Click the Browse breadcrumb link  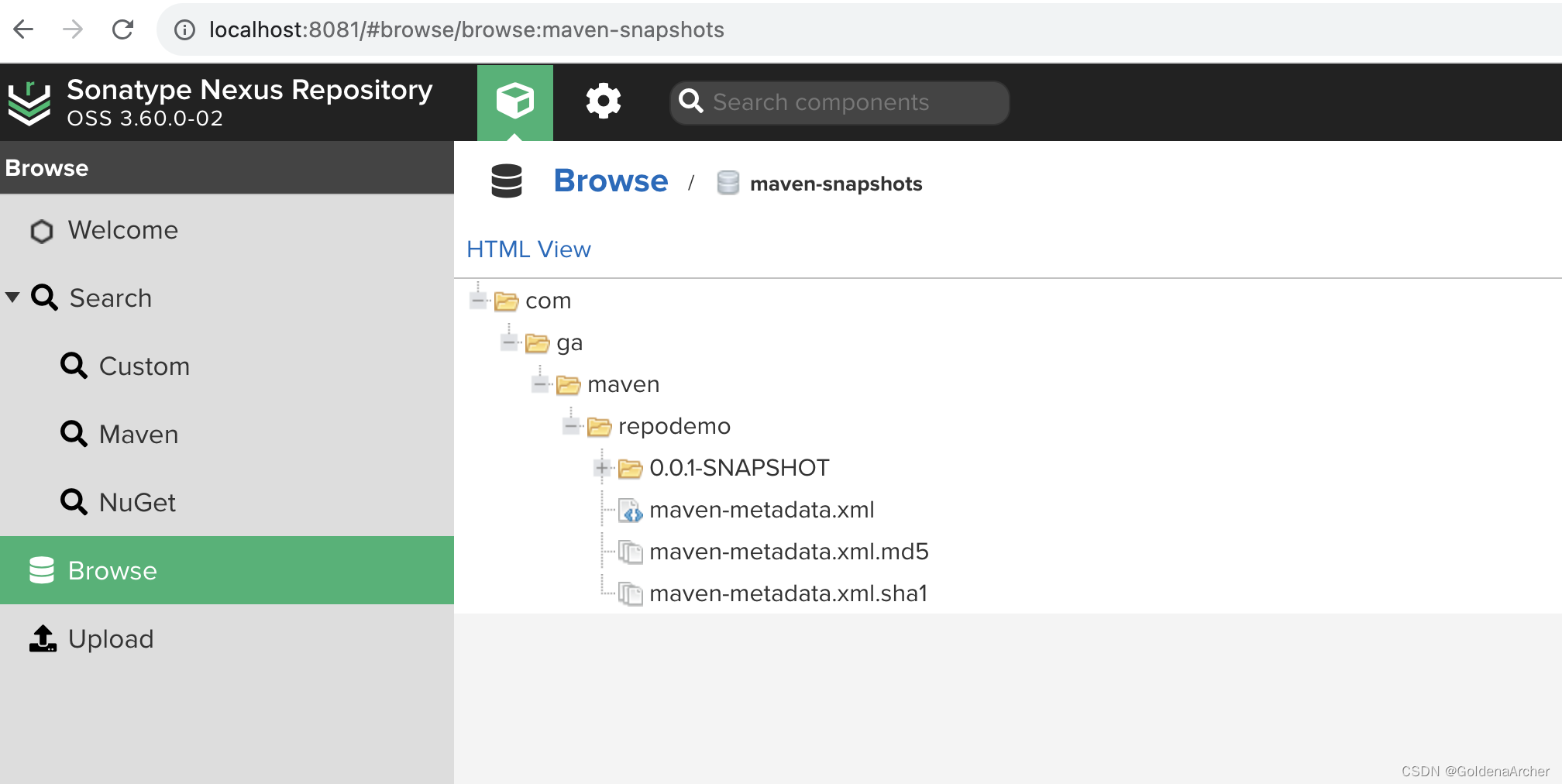point(611,181)
